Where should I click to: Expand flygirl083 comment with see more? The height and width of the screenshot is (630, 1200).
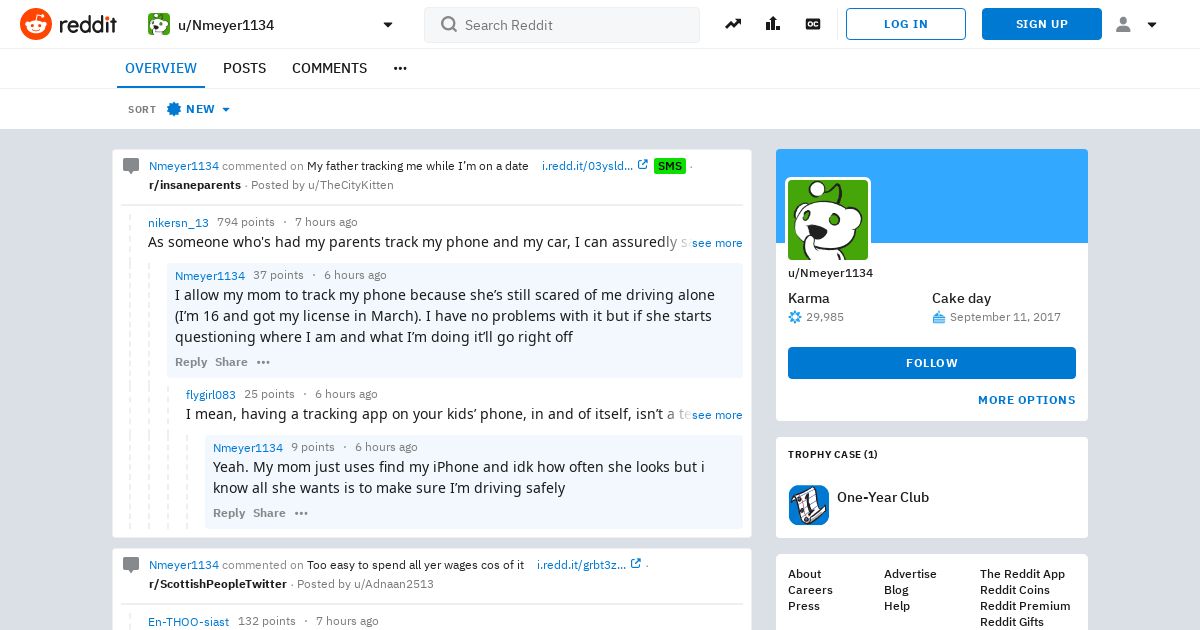717,415
